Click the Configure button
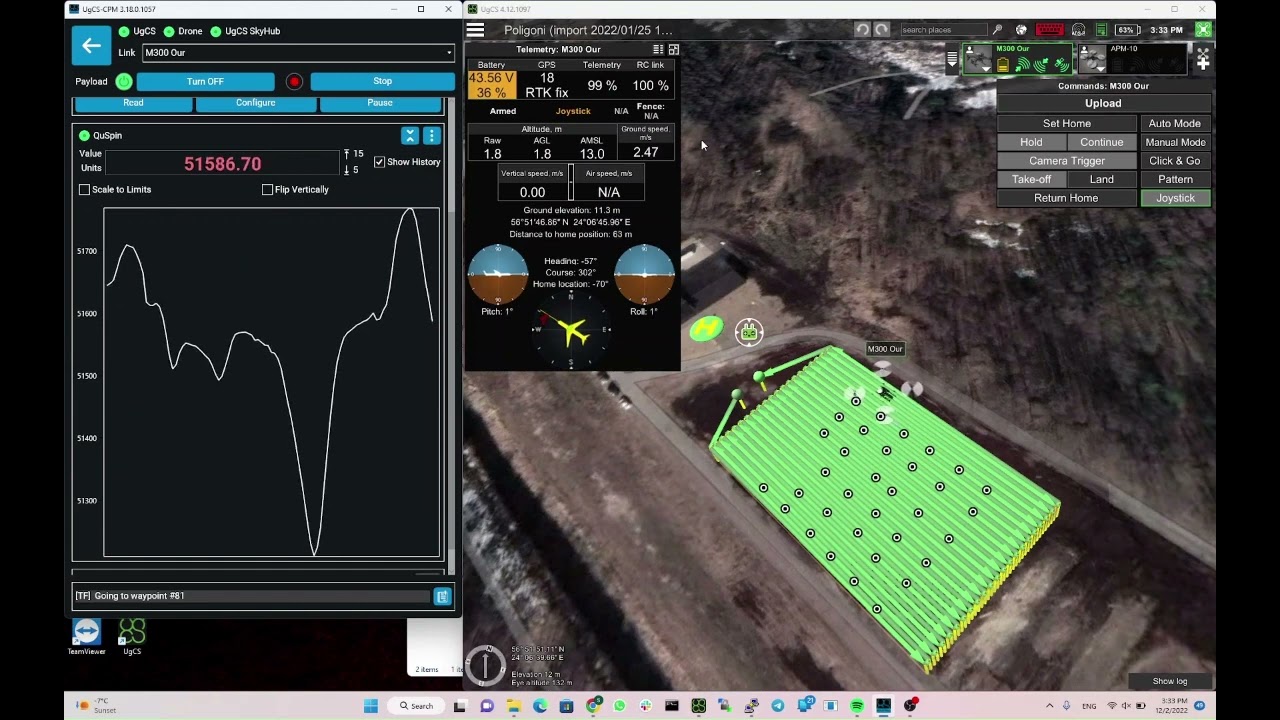This screenshot has height=720, width=1280. click(x=255, y=104)
